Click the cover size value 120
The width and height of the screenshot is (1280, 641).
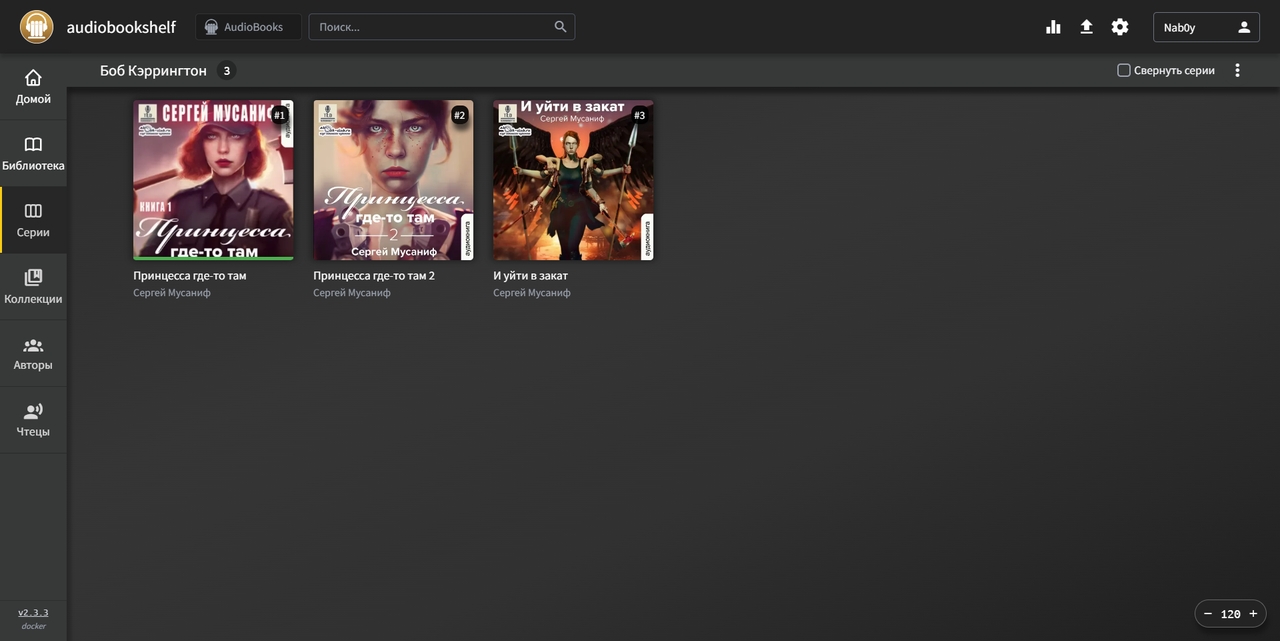click(1231, 614)
